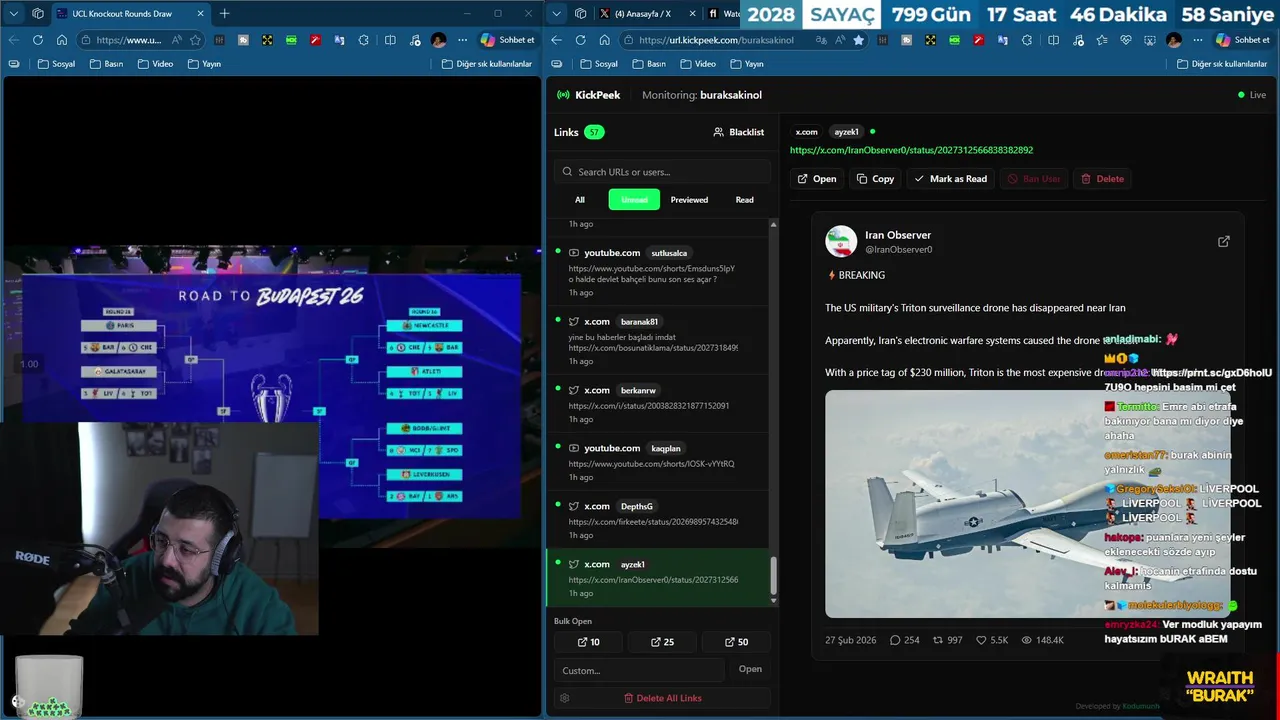The width and height of the screenshot is (1280, 720).
Task: Open home page in KickPeek browser window
Action: tap(605, 40)
